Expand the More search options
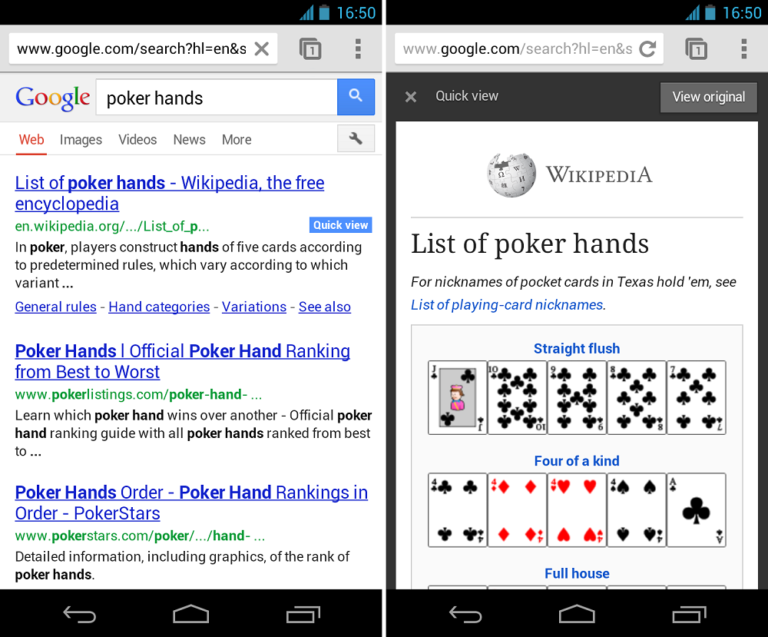768x637 pixels. [x=237, y=140]
